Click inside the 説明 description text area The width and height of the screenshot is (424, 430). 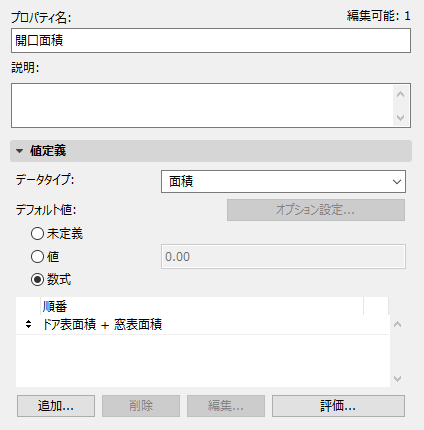[202, 106]
